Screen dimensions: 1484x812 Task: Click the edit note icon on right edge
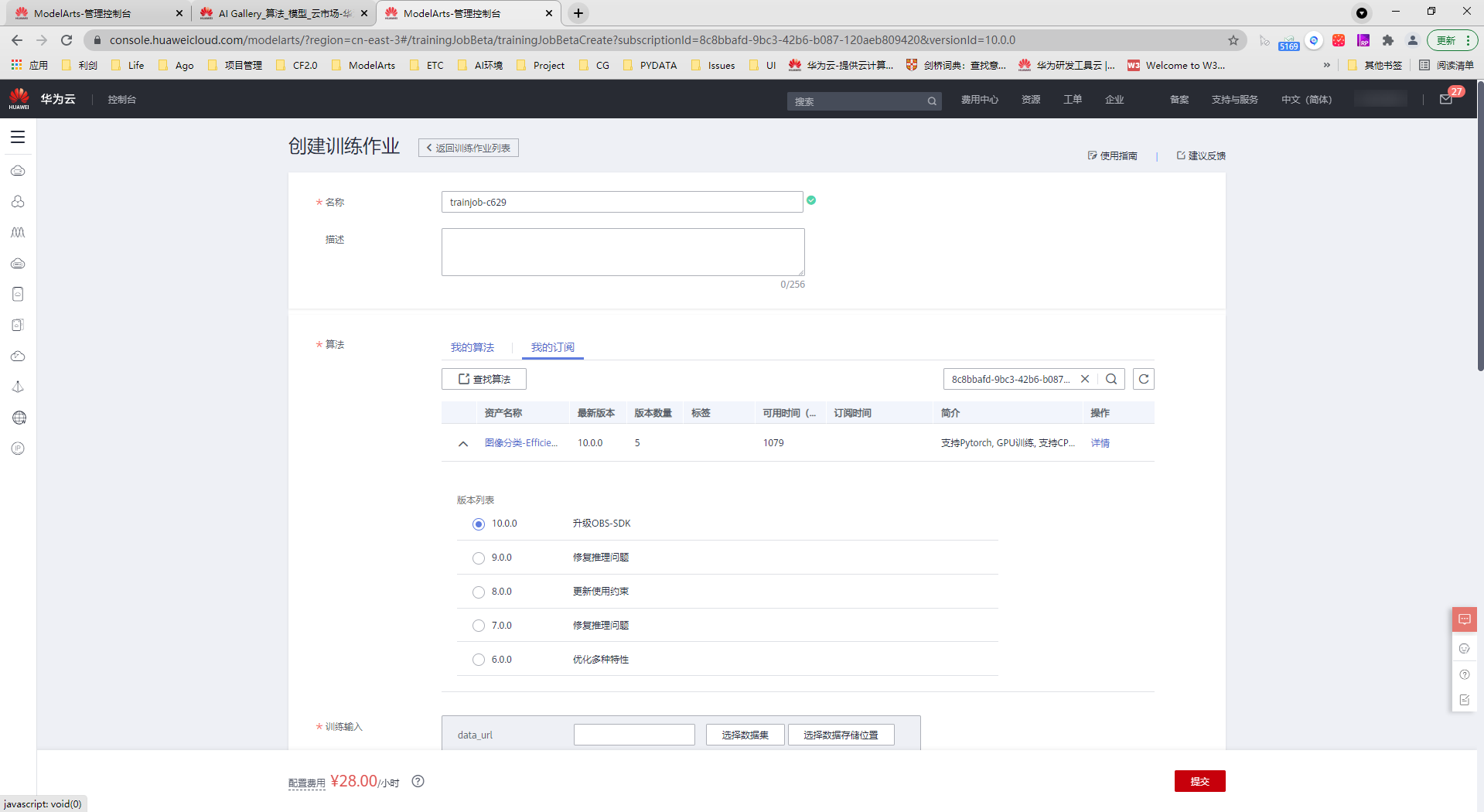click(x=1464, y=700)
